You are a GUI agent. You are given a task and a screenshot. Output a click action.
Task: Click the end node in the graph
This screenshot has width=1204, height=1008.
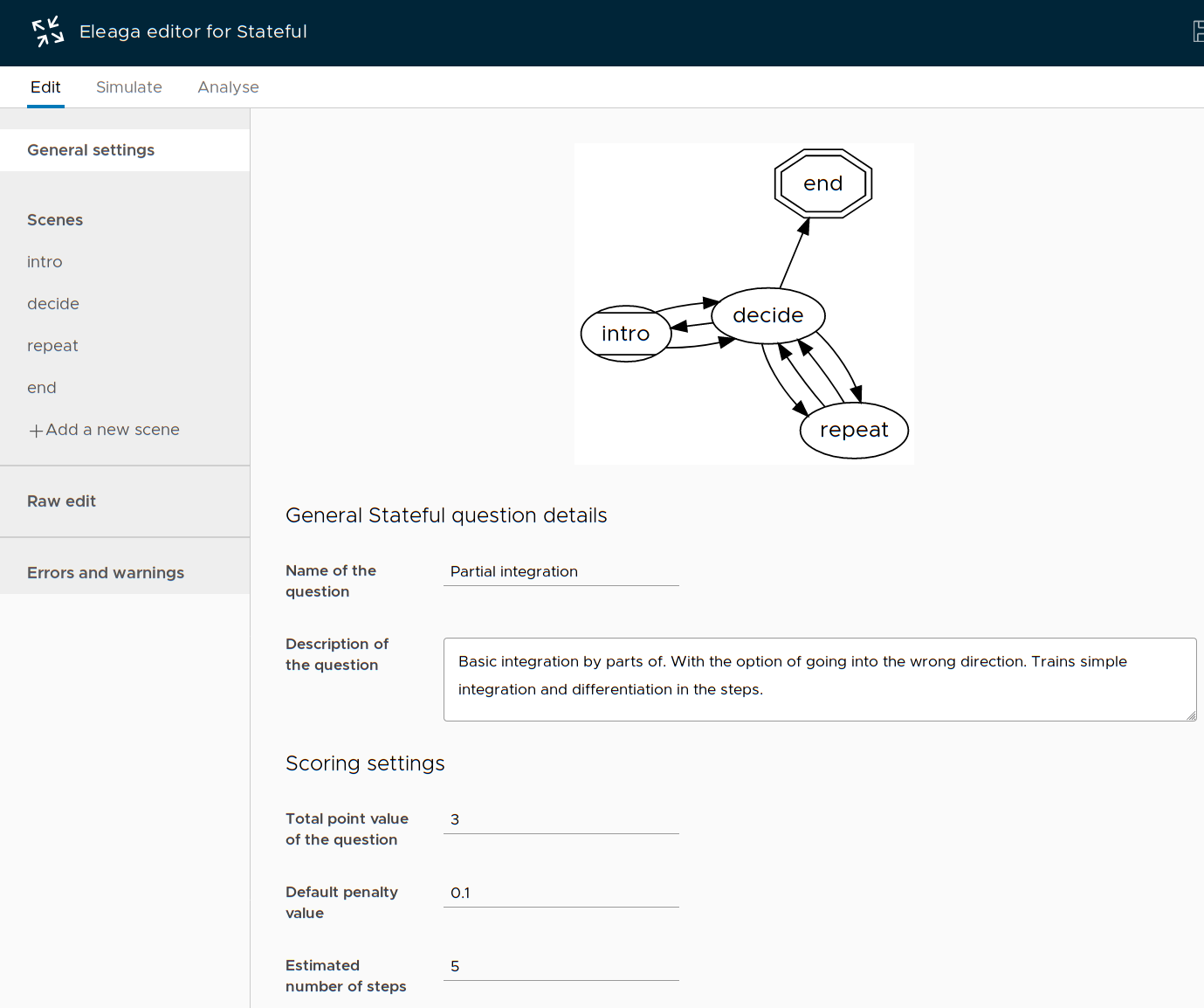tap(822, 183)
